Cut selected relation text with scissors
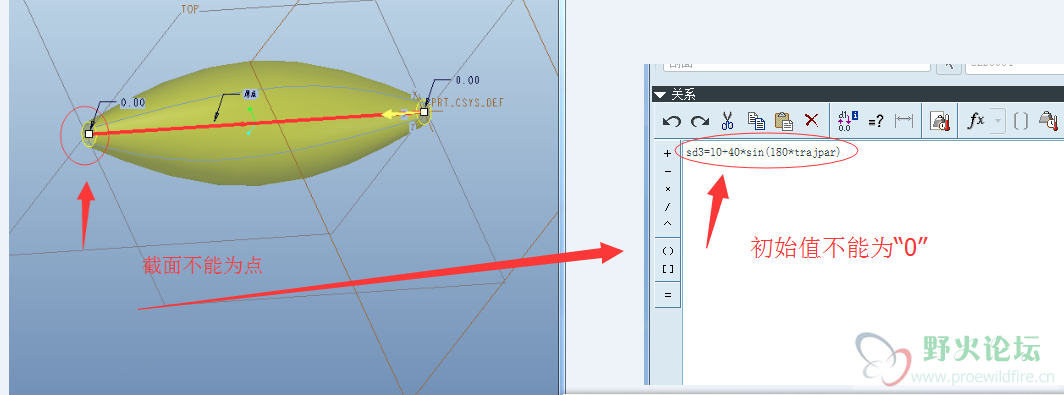 pyautogui.click(x=727, y=121)
